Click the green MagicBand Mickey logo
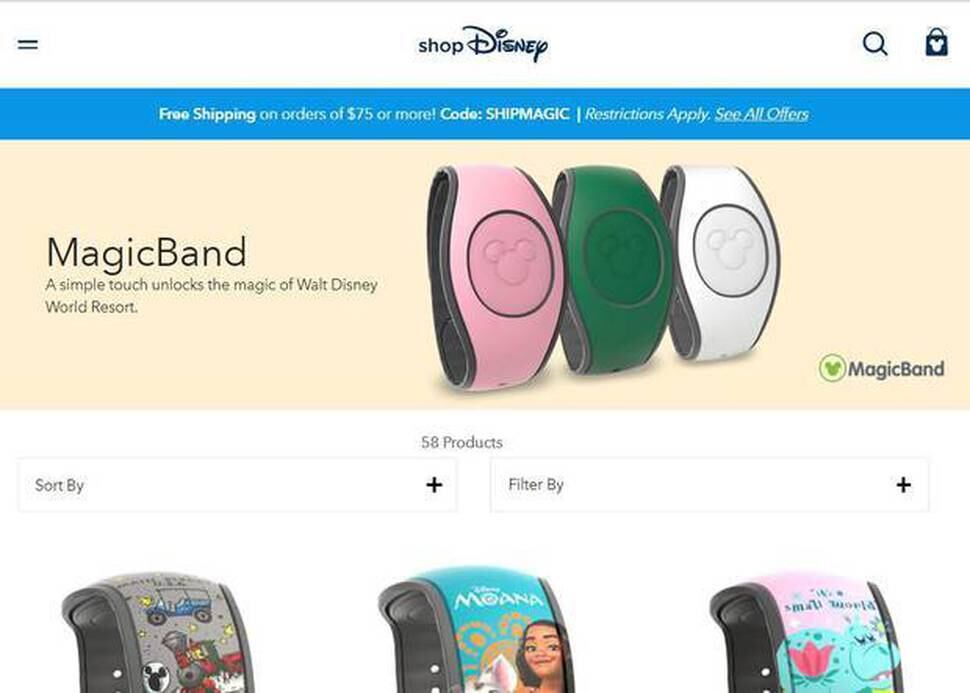970x693 pixels. (832, 368)
